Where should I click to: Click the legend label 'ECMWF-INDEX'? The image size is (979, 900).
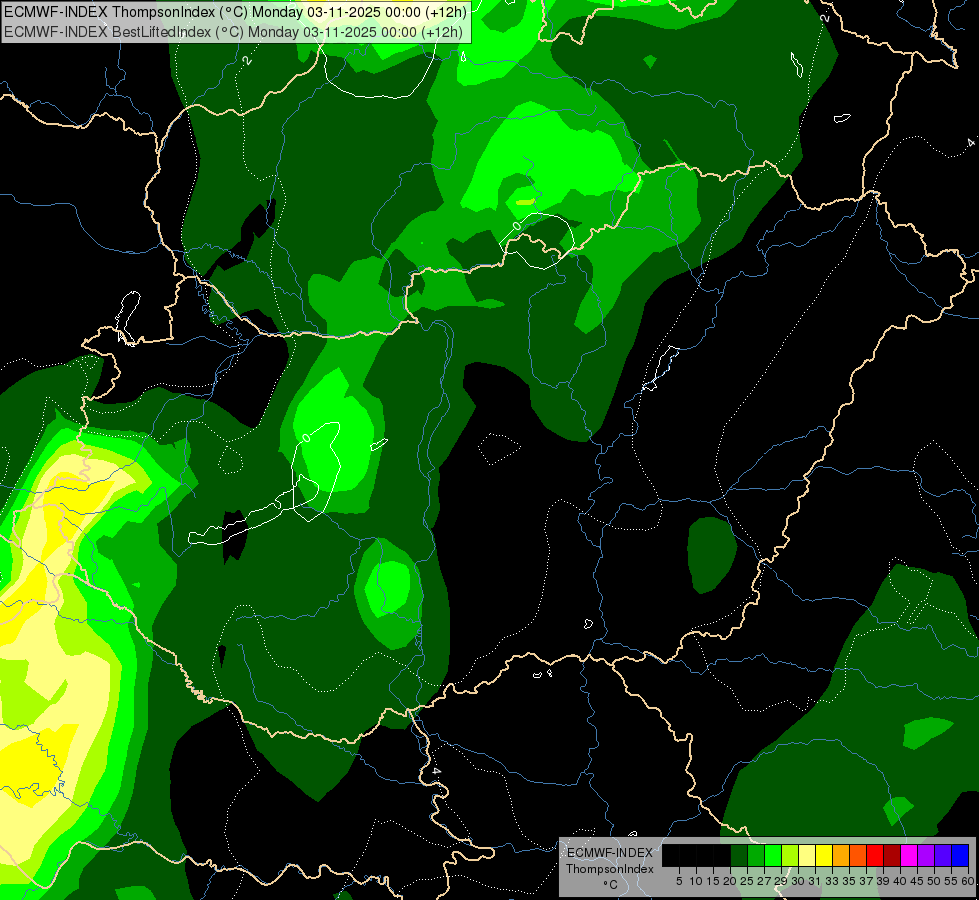(x=610, y=853)
